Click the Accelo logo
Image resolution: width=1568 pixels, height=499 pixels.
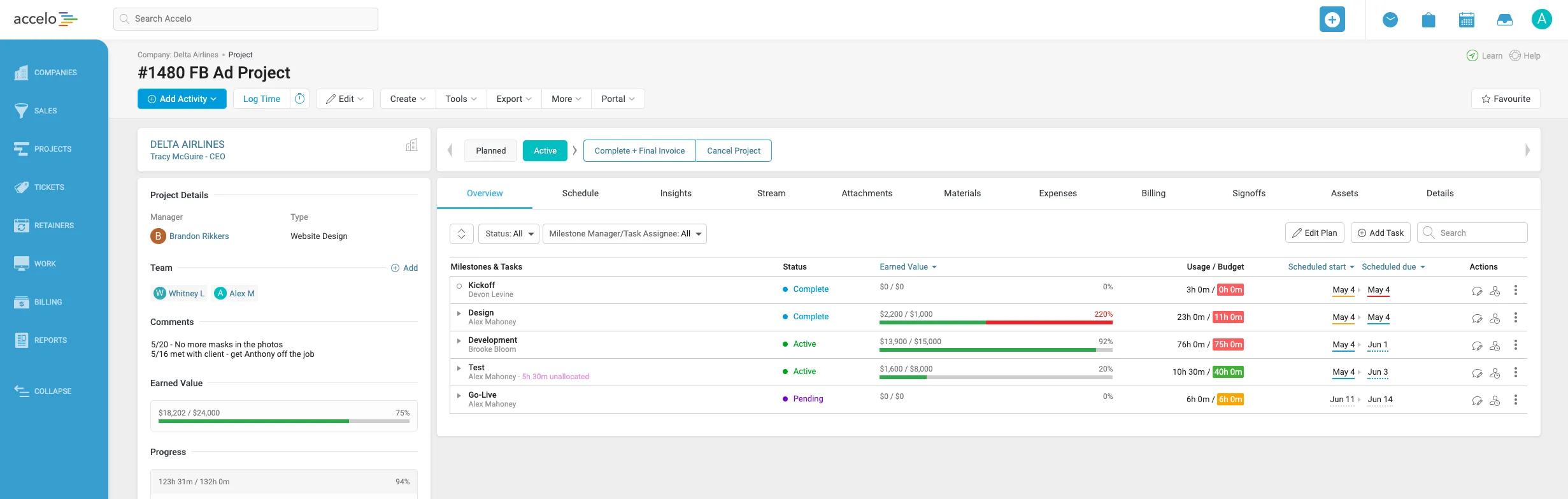pos(46,19)
